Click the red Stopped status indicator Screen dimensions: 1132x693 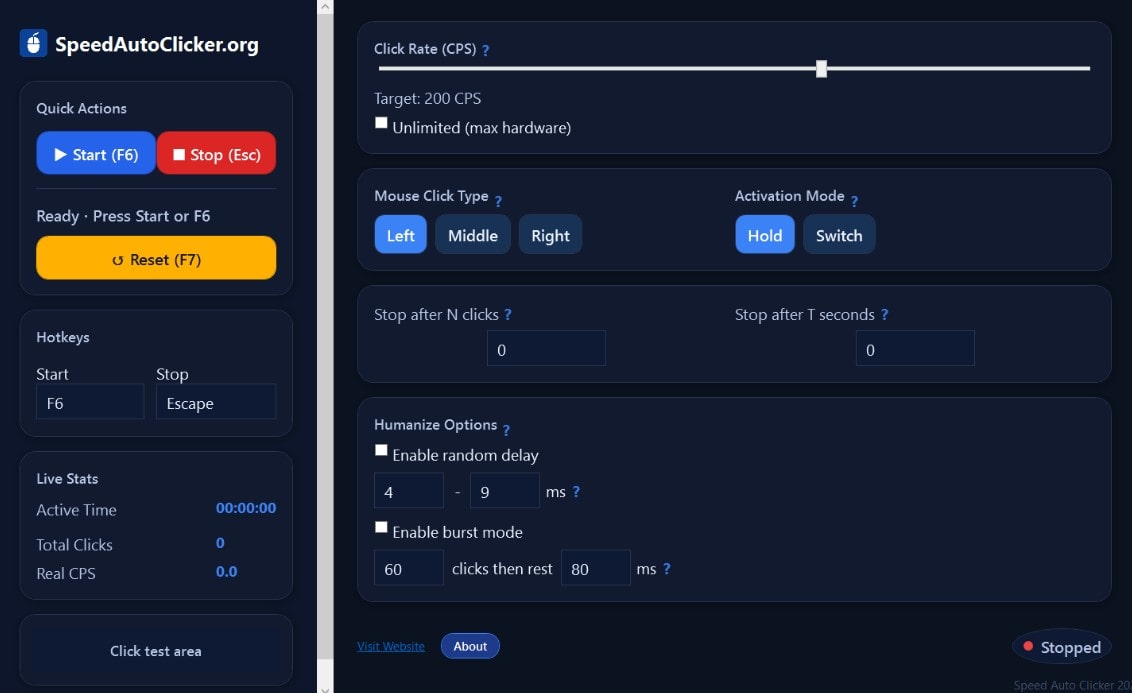1062,647
